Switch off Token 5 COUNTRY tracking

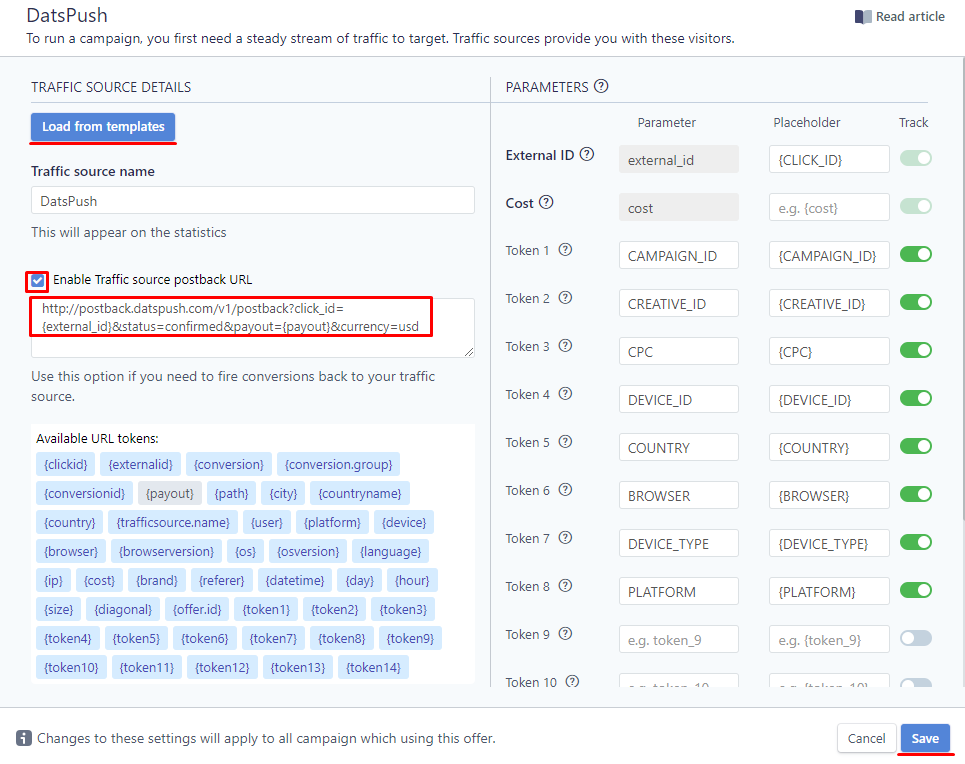click(x=915, y=446)
